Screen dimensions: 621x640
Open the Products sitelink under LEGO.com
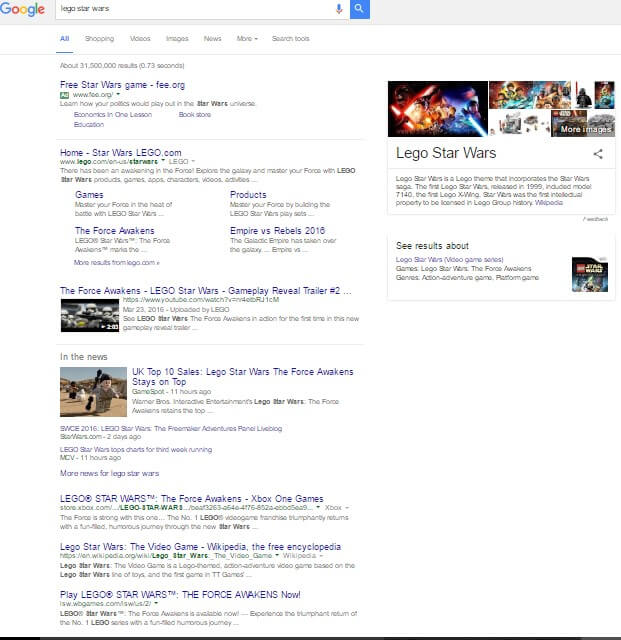[248, 195]
